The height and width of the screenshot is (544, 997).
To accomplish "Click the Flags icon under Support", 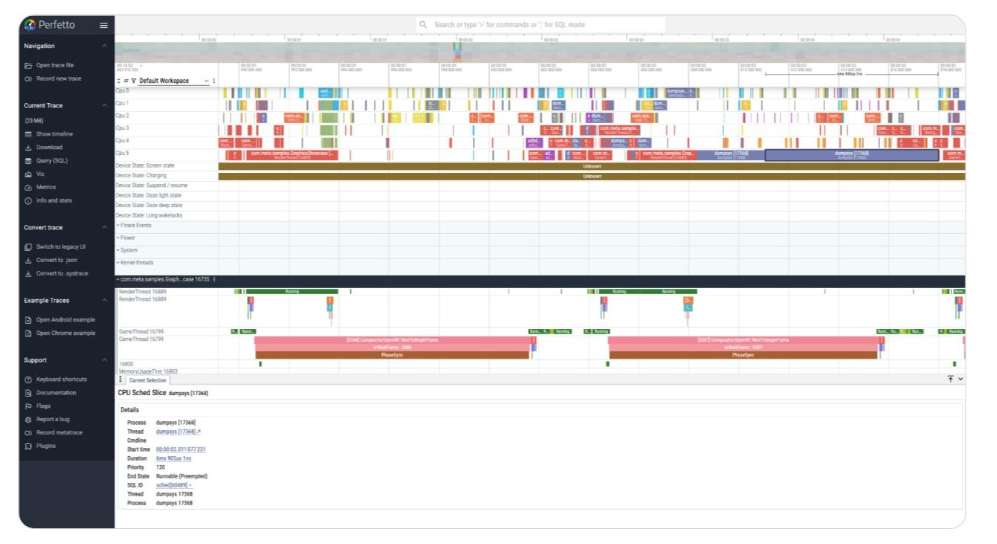I will 28,406.
